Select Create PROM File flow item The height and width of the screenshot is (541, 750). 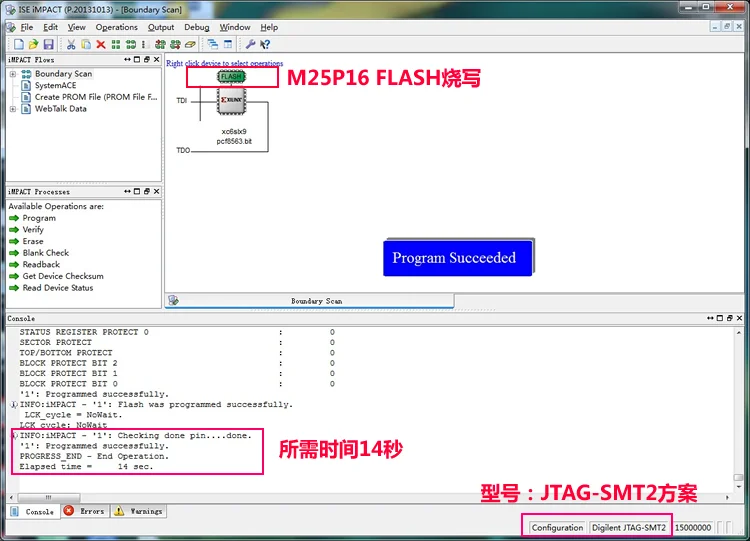pyautogui.click(x=96, y=97)
